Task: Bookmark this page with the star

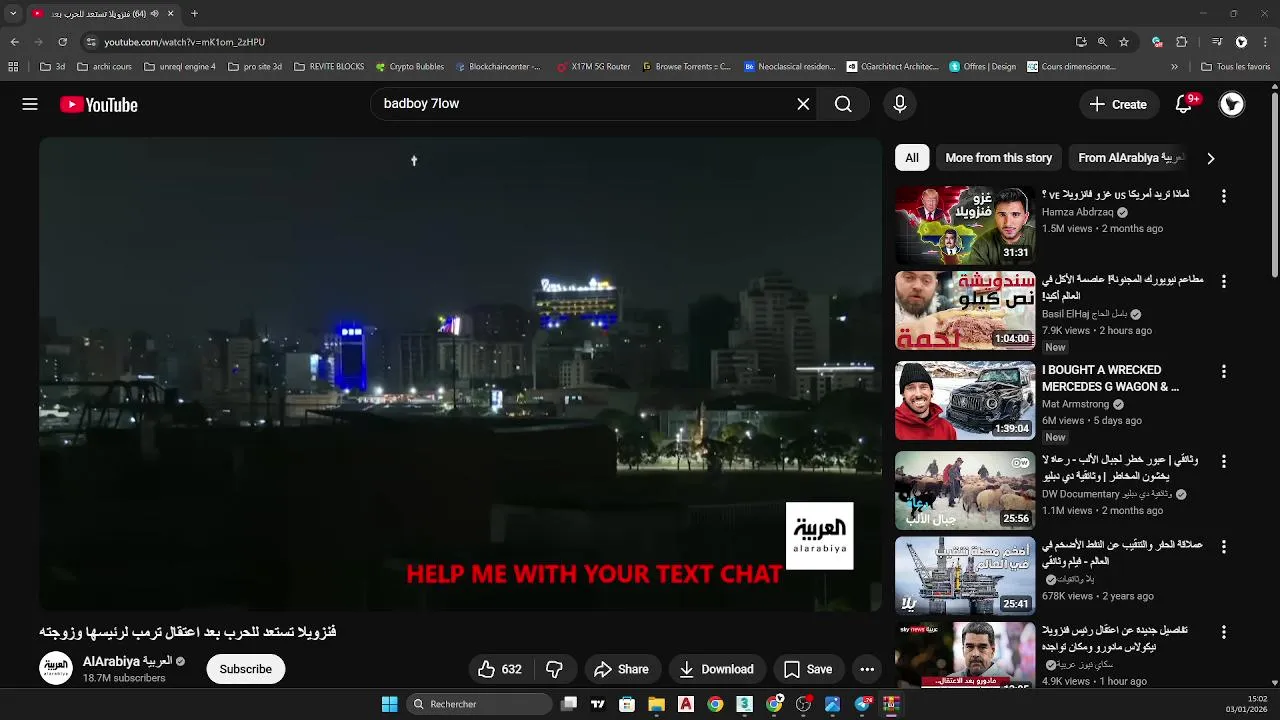Action: (1124, 42)
